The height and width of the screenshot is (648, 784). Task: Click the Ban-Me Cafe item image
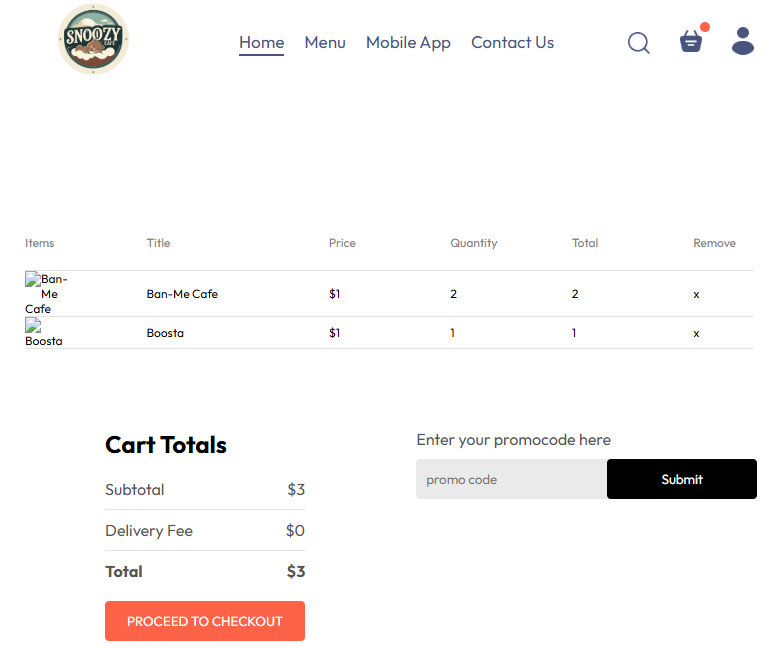coord(45,294)
